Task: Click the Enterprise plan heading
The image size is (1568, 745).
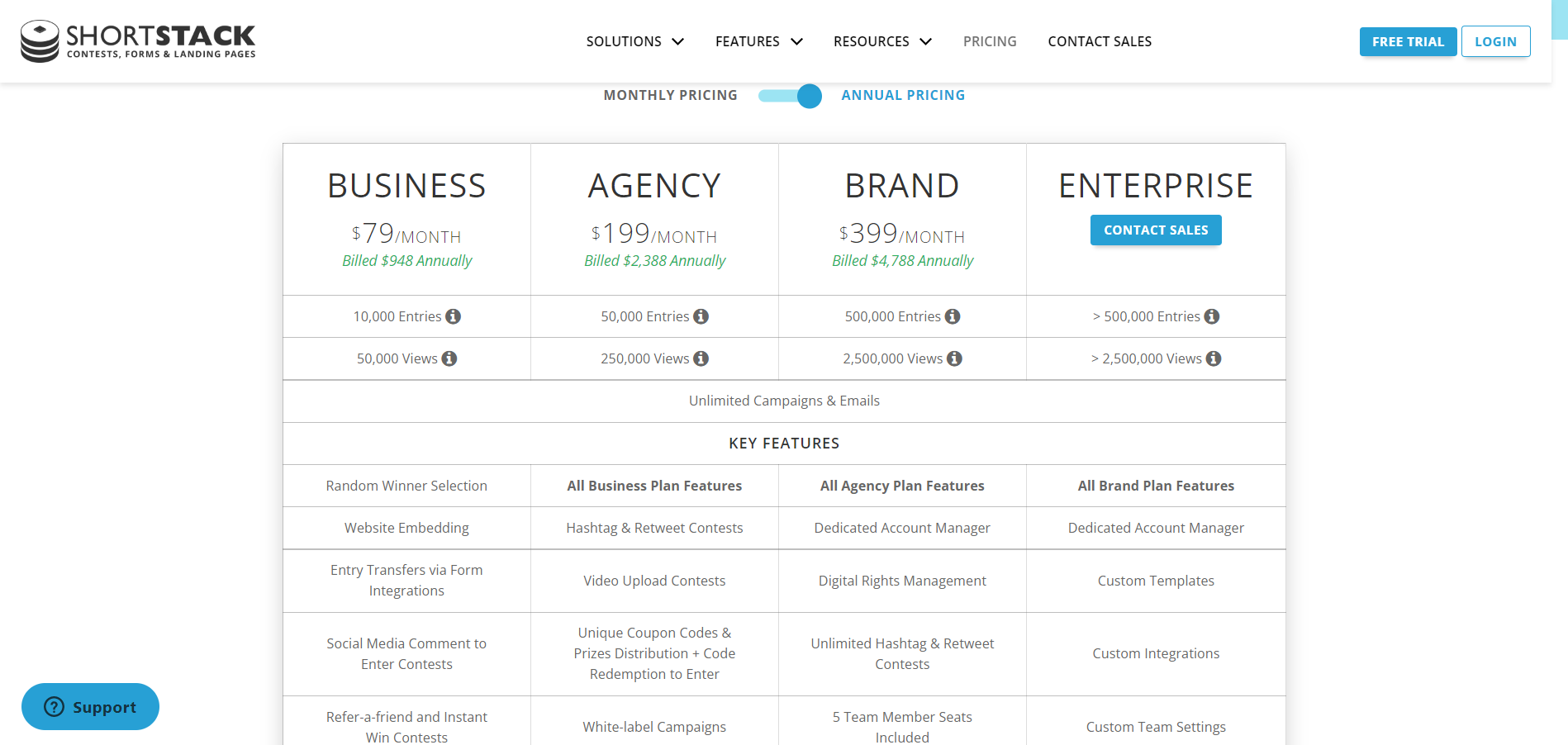Action: click(1156, 186)
